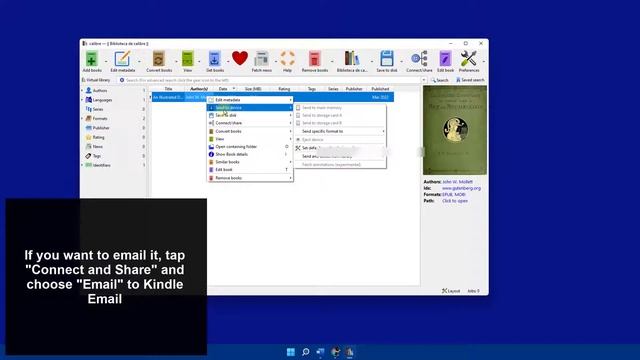Image resolution: width=640 pixels, height=360 pixels.
Task: Open the Edit metadata toolbar icon
Action: (x=122, y=59)
